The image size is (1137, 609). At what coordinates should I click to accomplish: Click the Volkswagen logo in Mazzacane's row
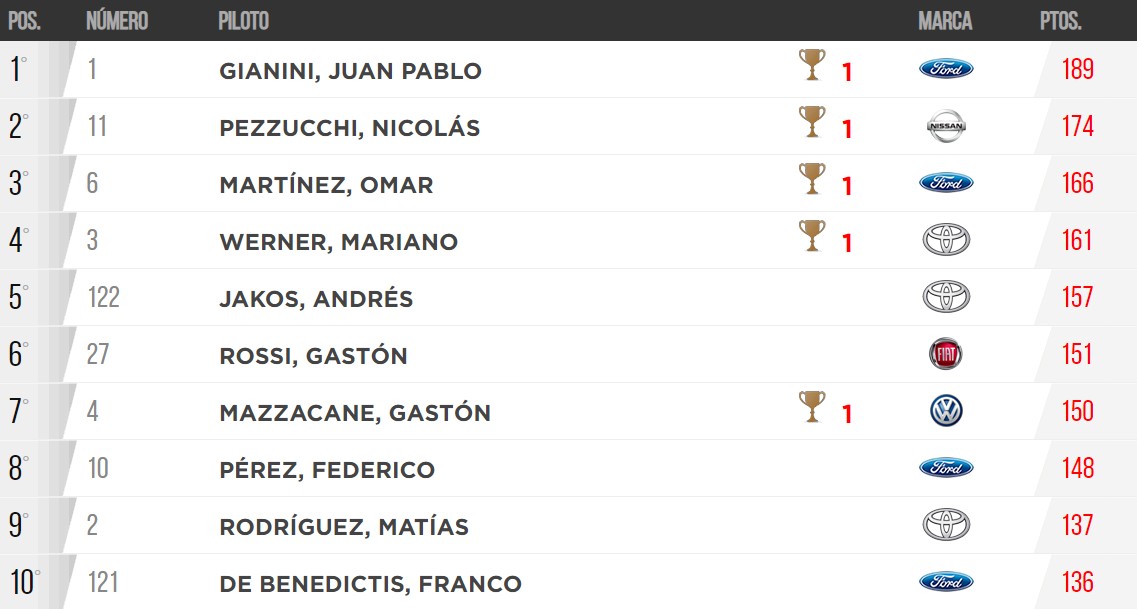946,411
